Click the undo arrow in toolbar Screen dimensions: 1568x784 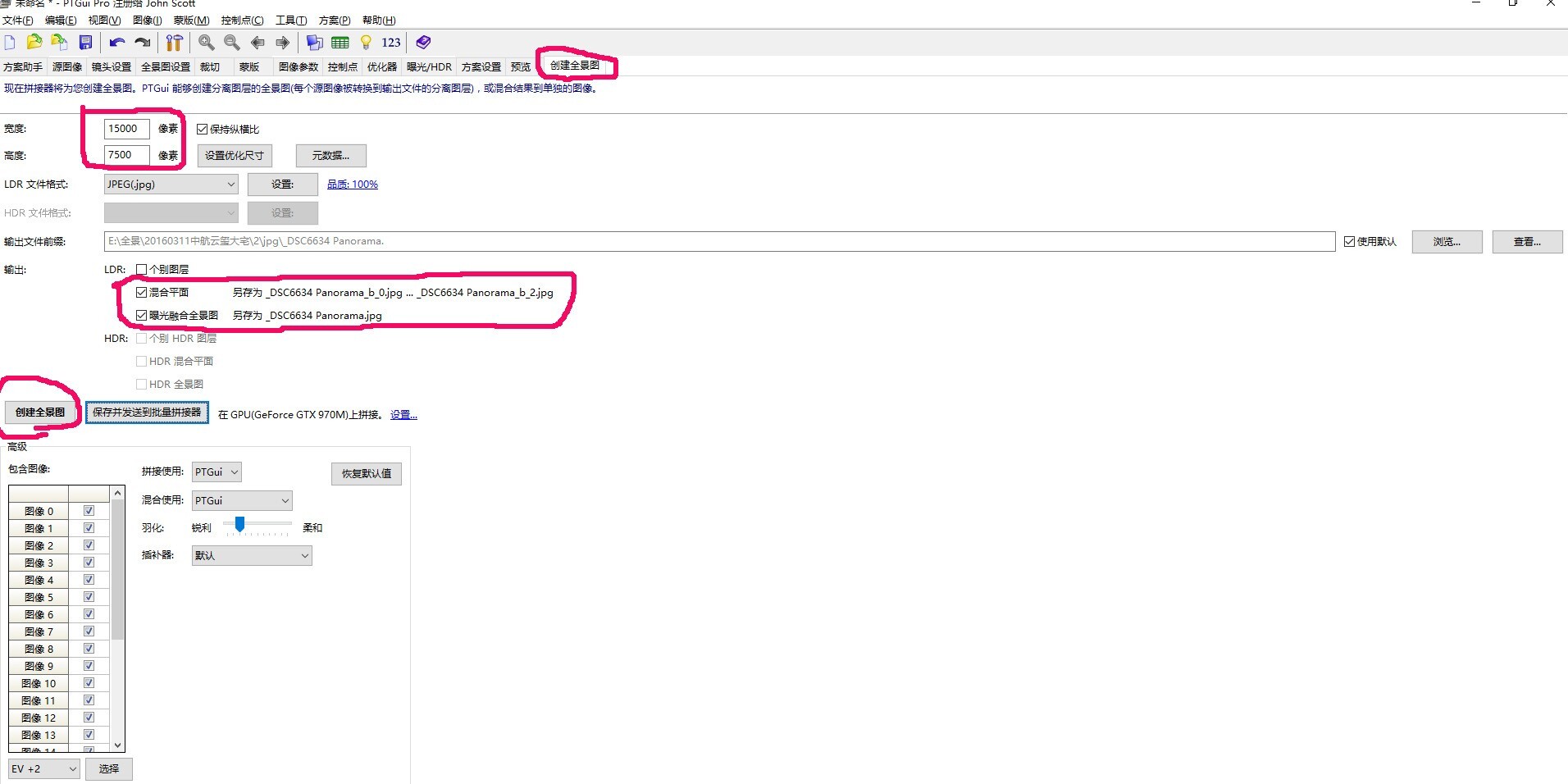(x=117, y=43)
